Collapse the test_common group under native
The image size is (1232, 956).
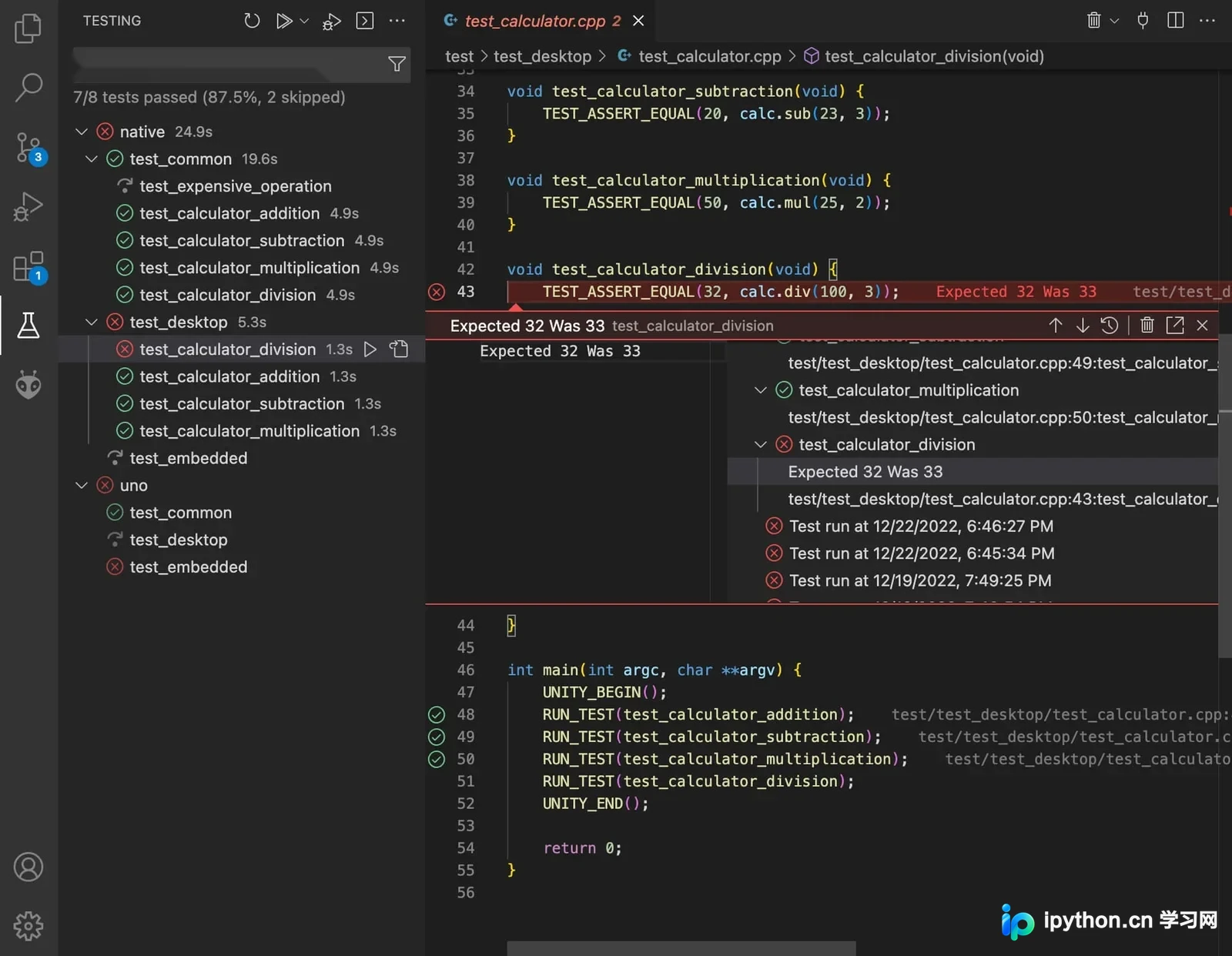pyautogui.click(x=92, y=159)
